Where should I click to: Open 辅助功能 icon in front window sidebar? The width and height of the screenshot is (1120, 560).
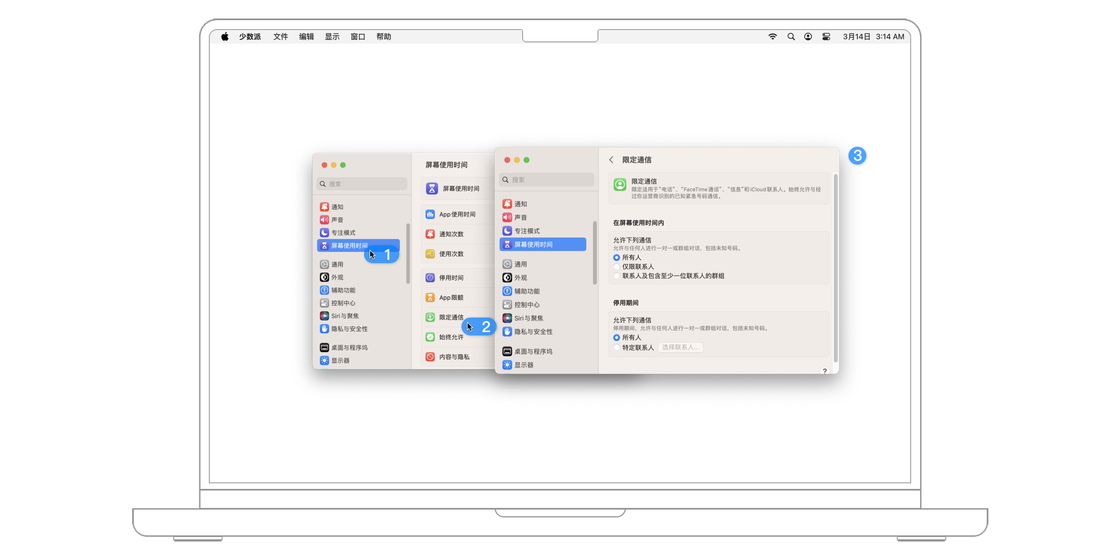(507, 291)
